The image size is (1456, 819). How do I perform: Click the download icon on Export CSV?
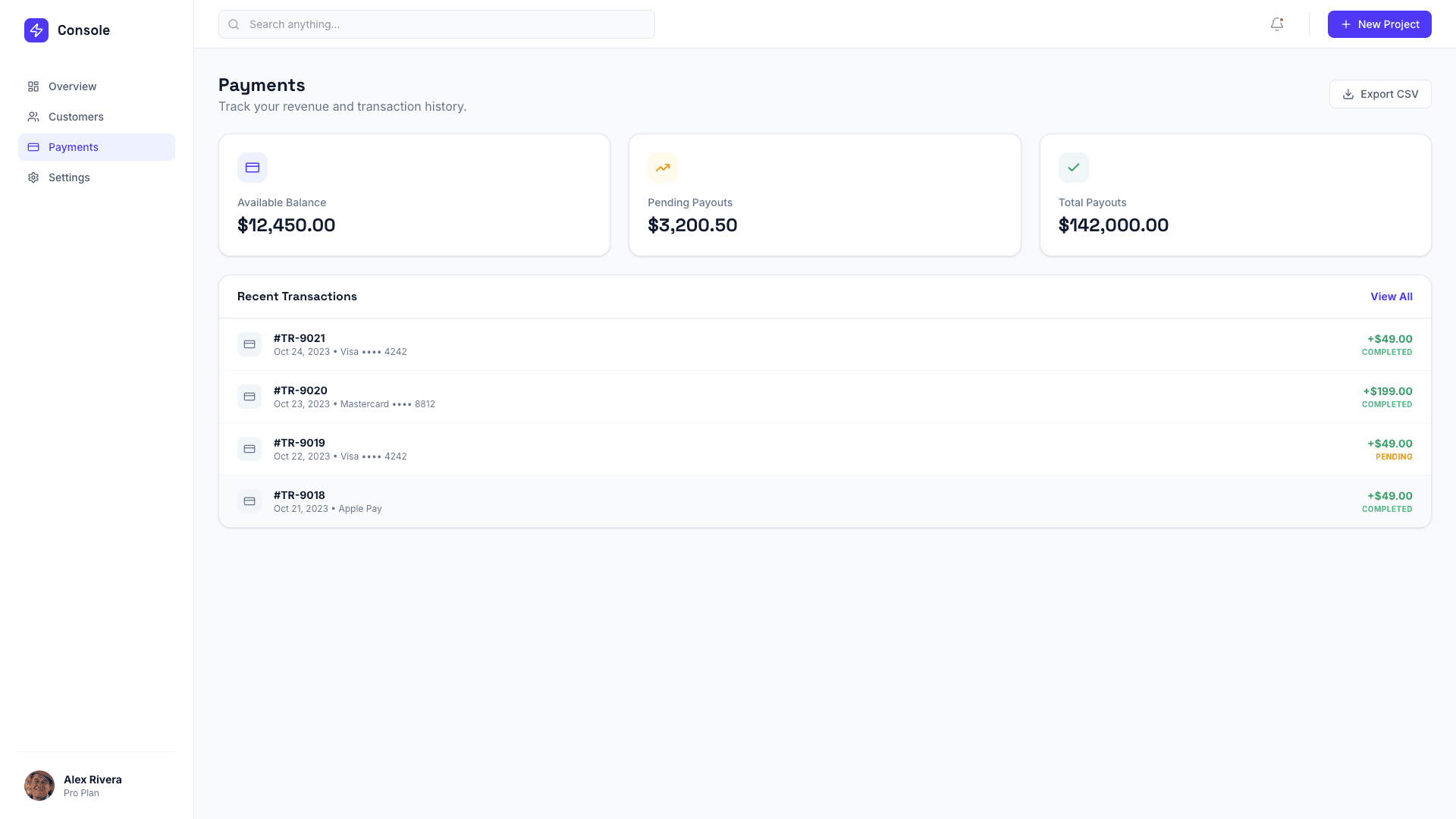1348,93
